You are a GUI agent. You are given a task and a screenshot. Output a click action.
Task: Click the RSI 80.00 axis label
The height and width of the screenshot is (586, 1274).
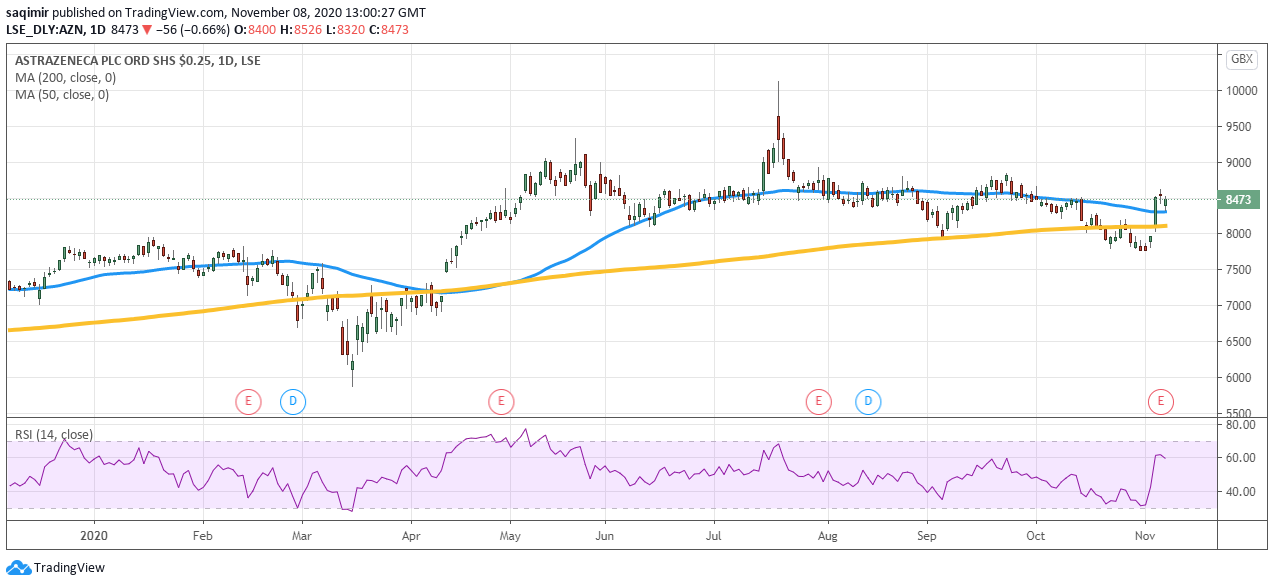[x=1240, y=425]
